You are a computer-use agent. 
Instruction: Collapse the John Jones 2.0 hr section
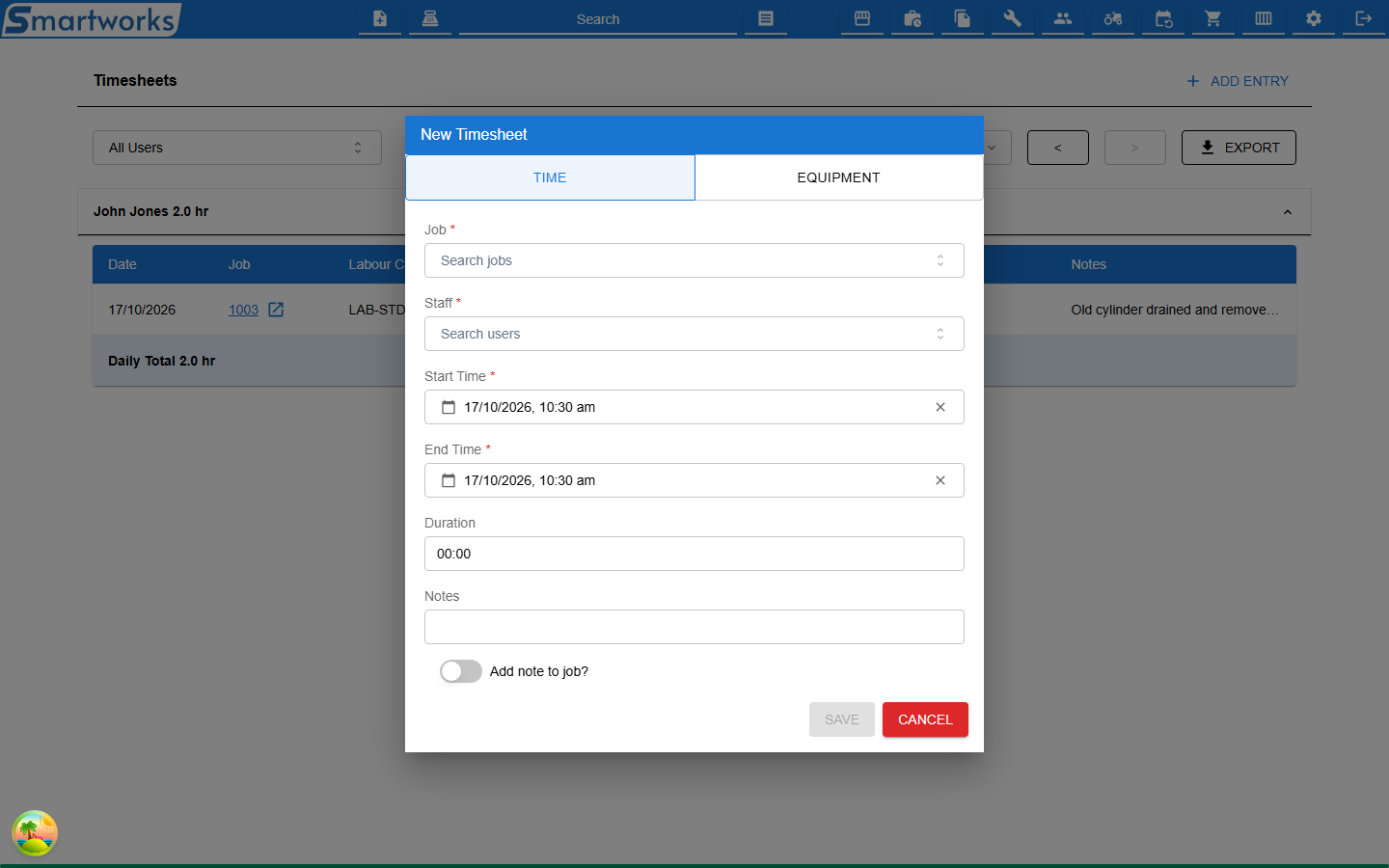coord(1287,212)
